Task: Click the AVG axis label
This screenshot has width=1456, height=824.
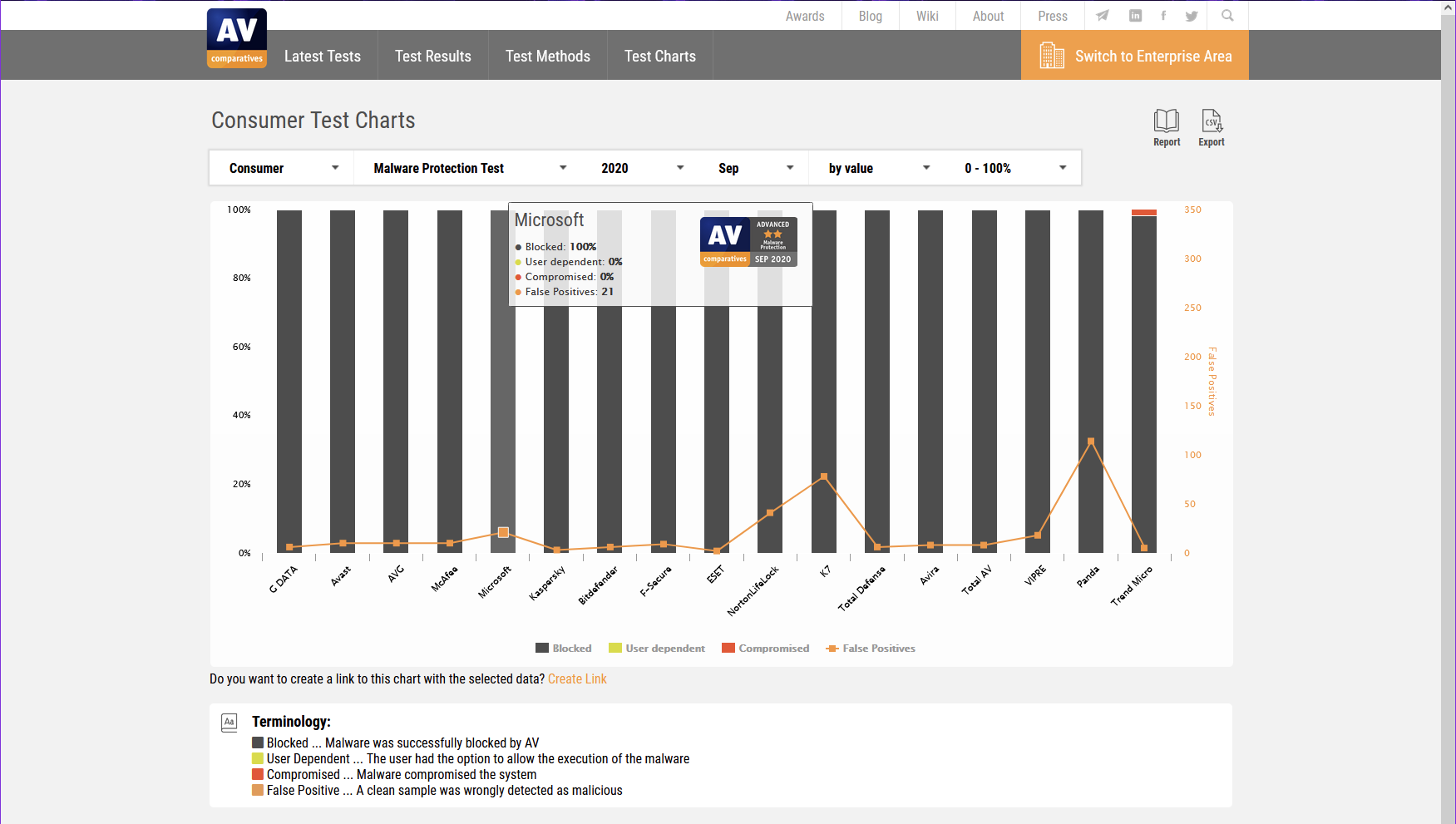Action: click(396, 574)
